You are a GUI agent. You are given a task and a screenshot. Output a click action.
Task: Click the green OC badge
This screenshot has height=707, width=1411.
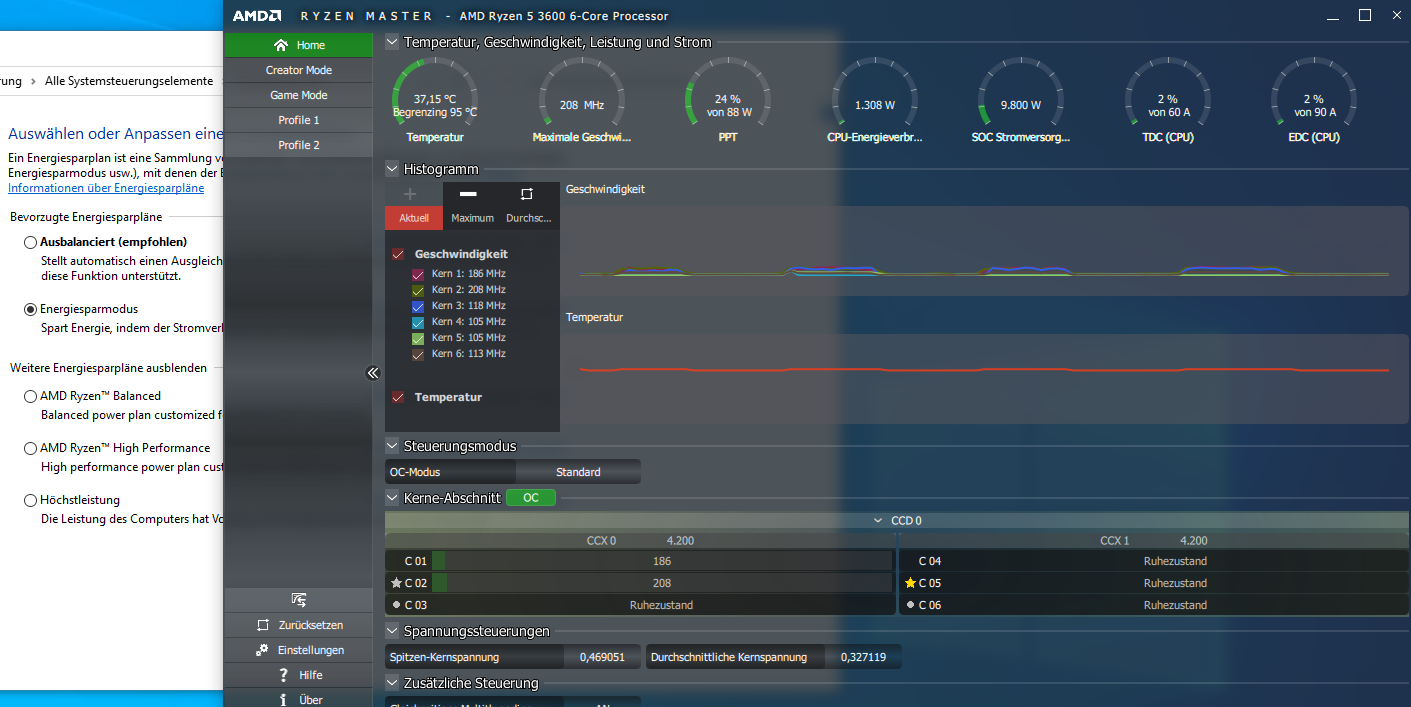[531, 497]
